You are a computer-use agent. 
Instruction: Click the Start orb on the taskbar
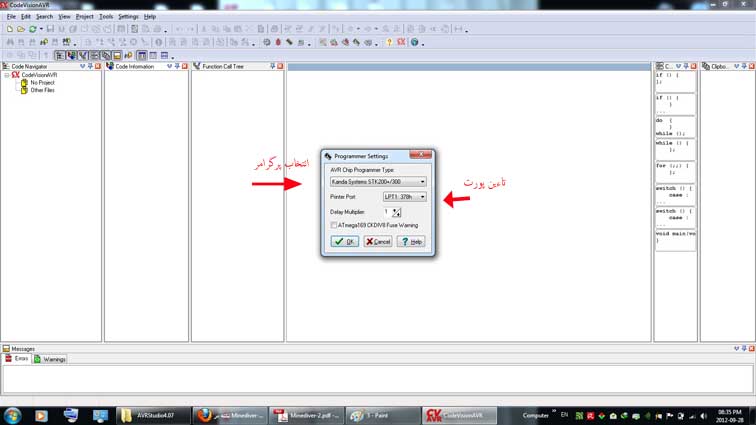click(12, 415)
